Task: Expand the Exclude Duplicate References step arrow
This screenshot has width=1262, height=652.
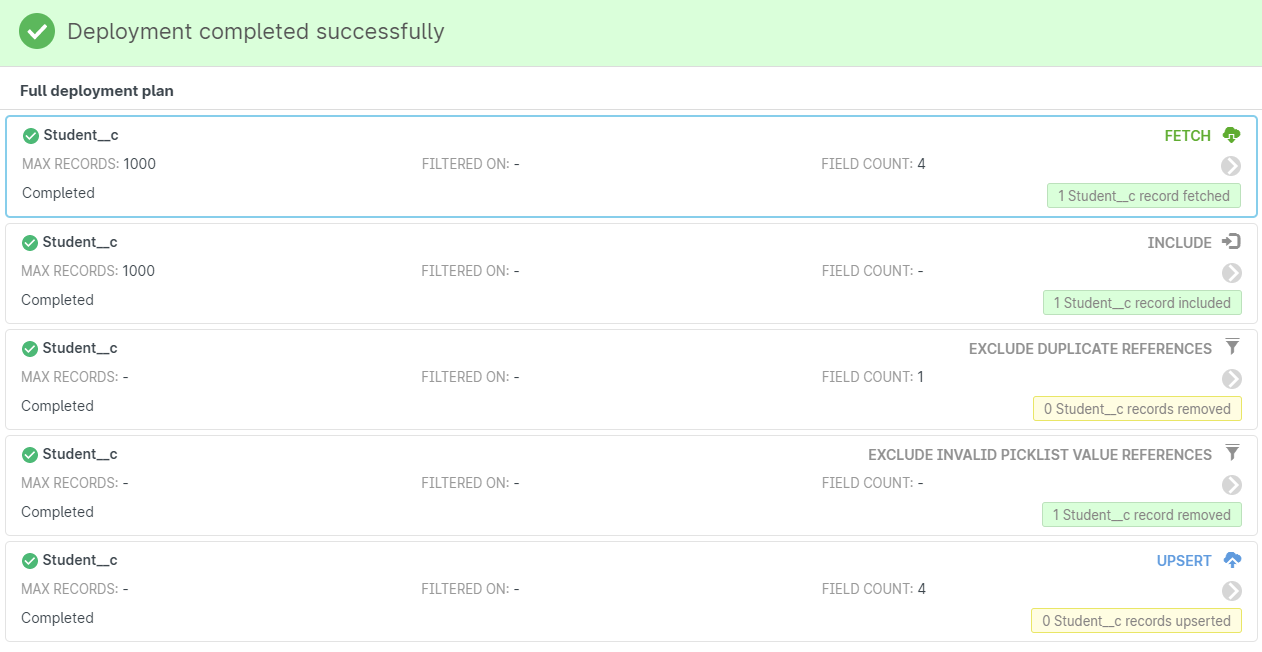Action: (x=1231, y=379)
